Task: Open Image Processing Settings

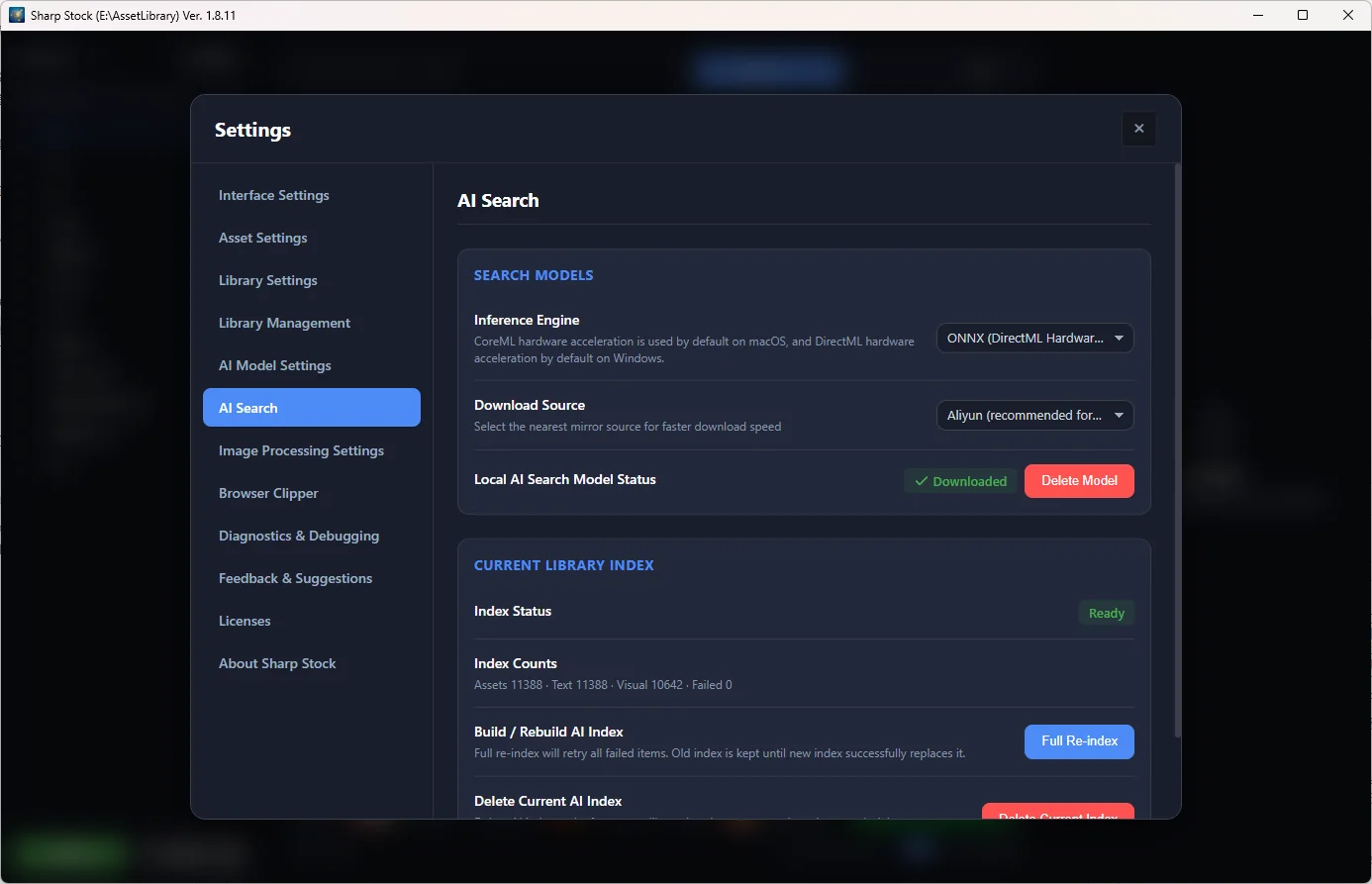Action: point(312,450)
